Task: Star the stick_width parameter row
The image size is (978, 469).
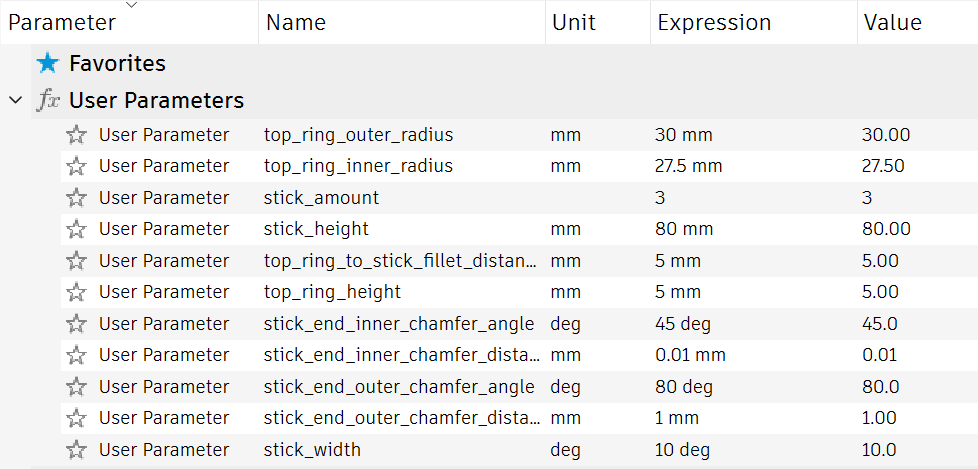Action: click(77, 450)
